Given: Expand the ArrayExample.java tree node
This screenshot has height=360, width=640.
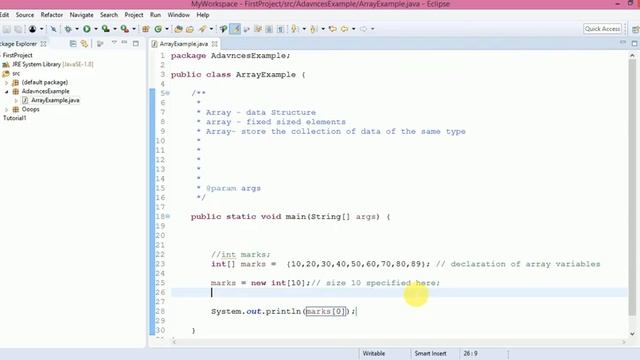Looking at the screenshot, I should pos(16,100).
